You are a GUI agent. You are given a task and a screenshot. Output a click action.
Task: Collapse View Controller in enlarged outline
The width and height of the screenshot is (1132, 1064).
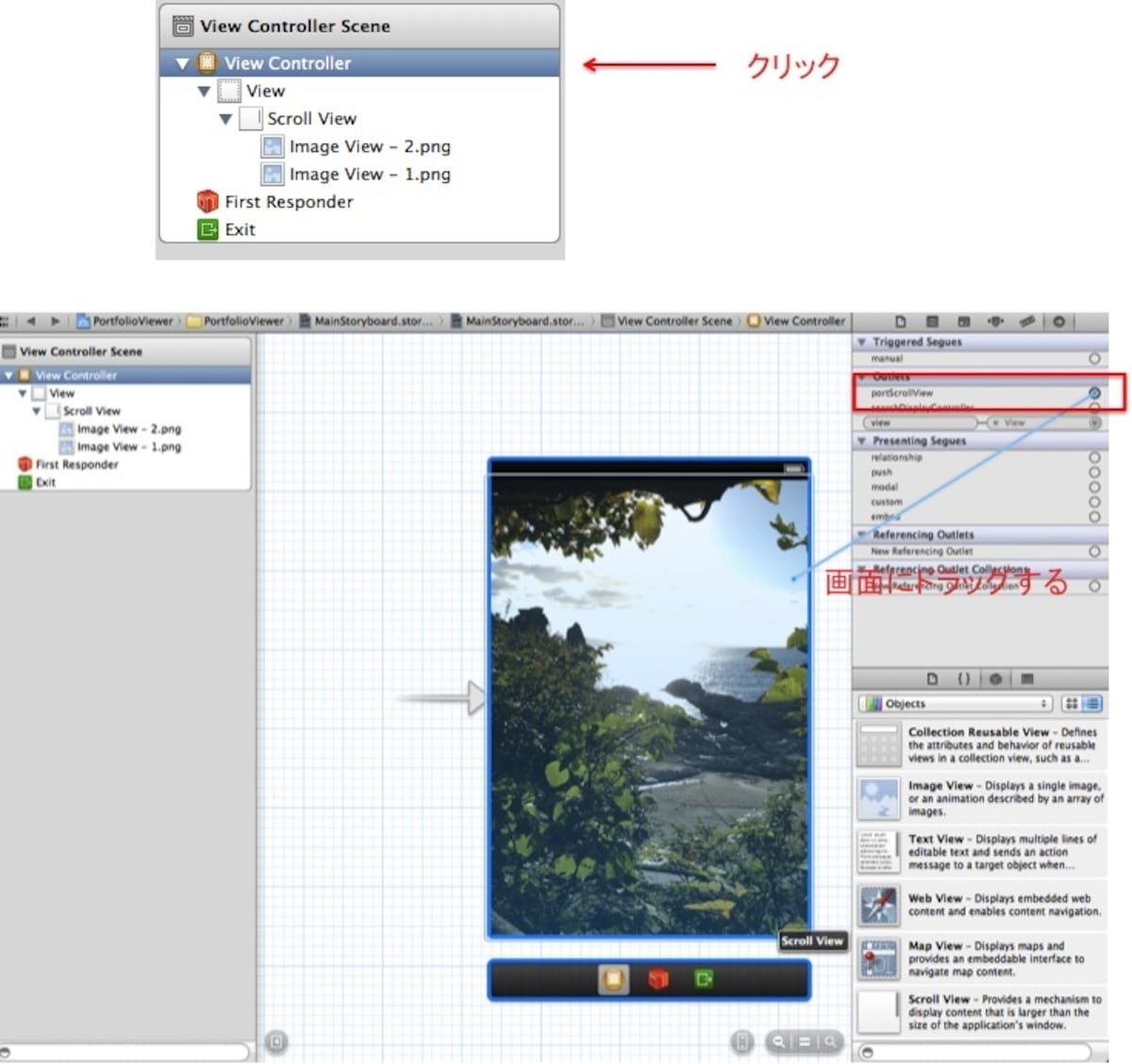click(182, 64)
